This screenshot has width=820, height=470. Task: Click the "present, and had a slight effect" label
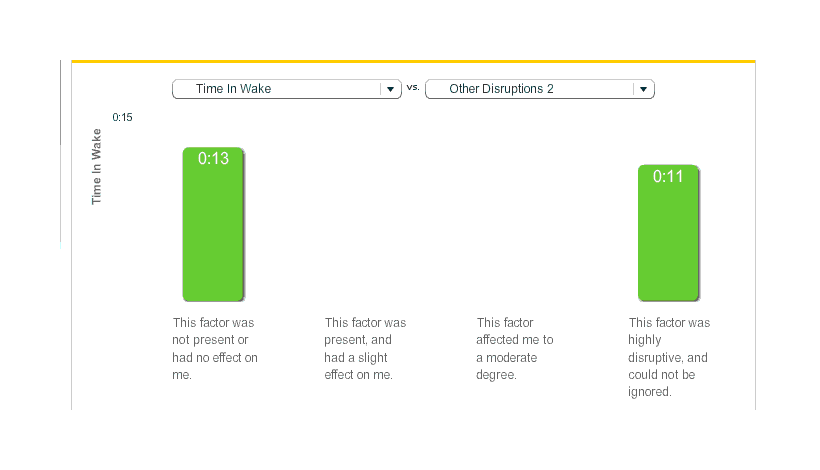[x=365, y=348]
